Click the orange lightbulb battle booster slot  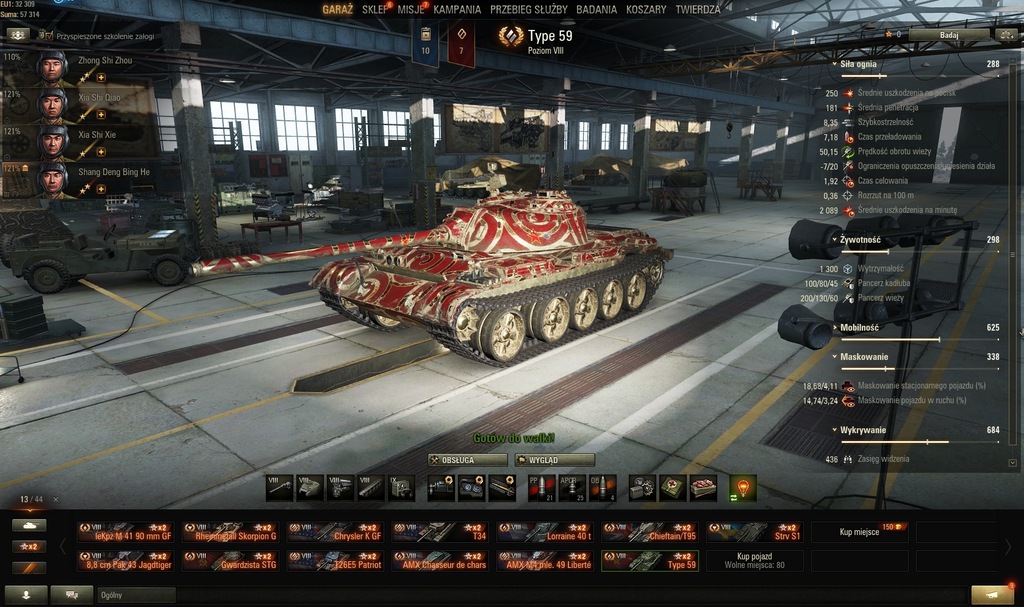(743, 488)
